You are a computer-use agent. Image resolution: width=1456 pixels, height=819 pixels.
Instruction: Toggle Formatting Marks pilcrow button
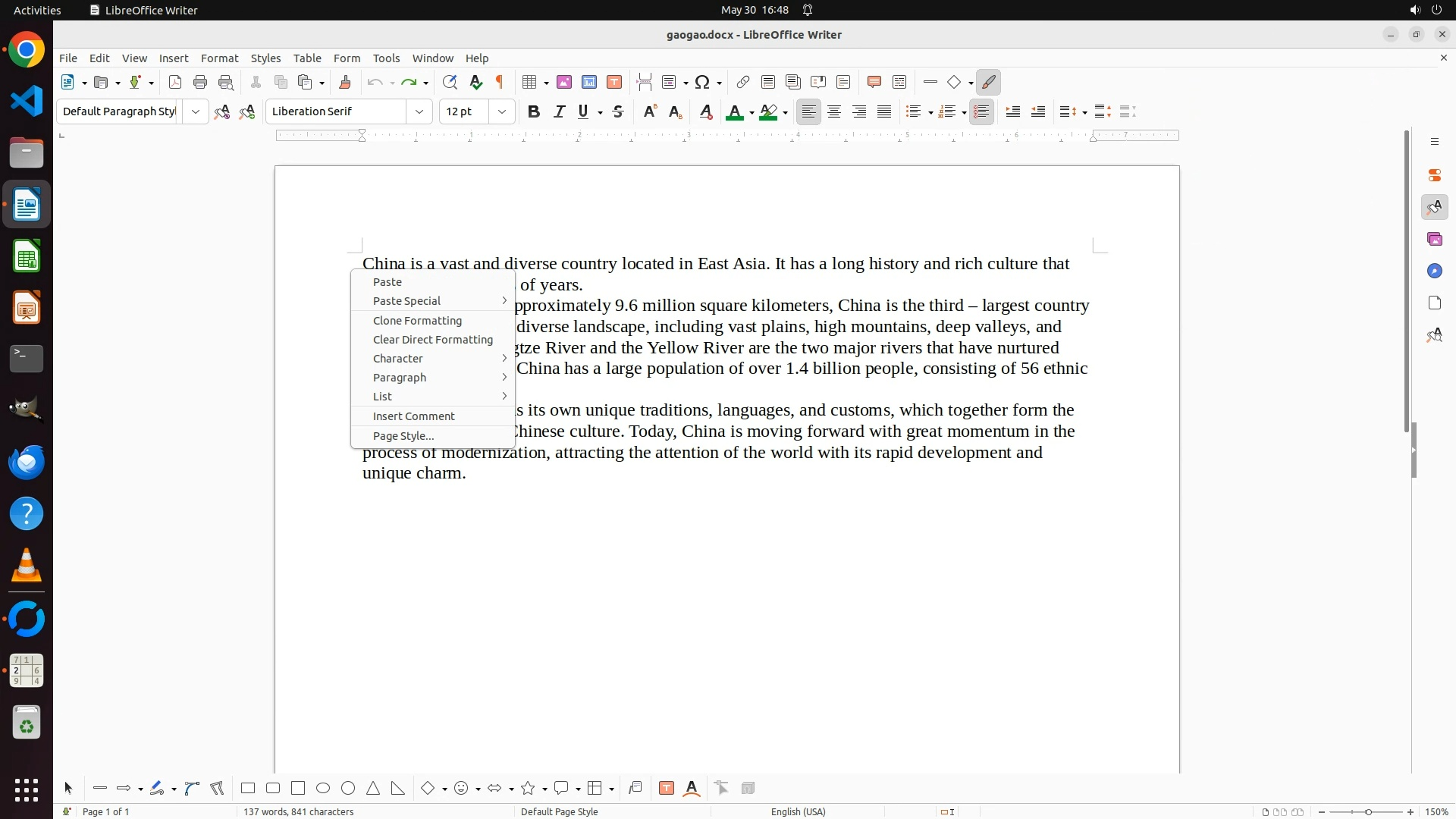tap(500, 83)
